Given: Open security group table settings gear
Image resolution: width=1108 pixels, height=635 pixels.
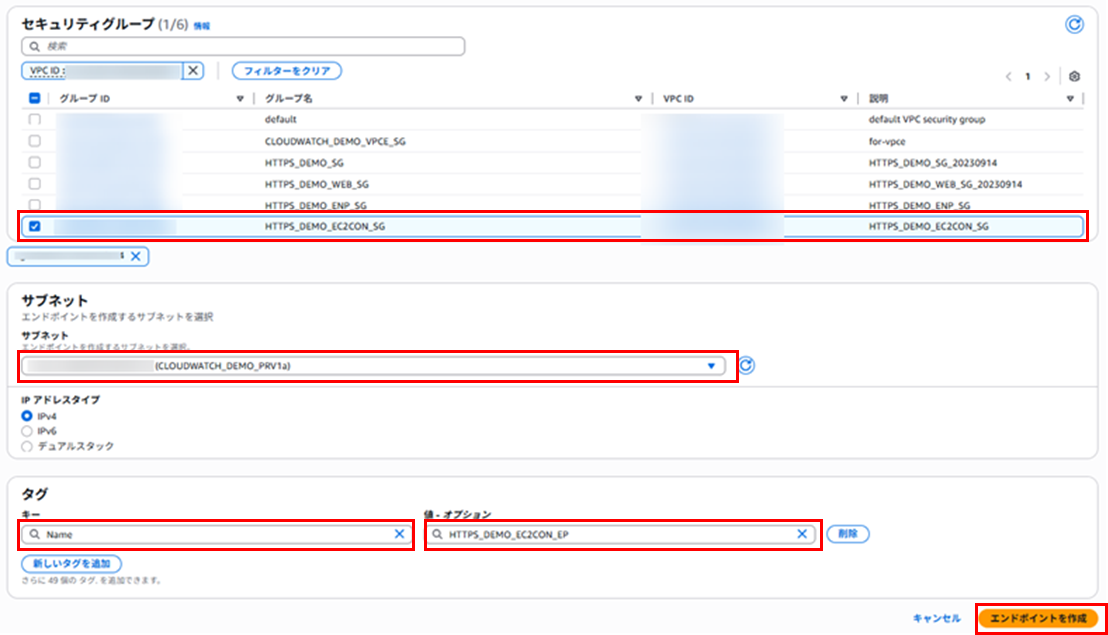Looking at the screenshot, I should 1074,76.
